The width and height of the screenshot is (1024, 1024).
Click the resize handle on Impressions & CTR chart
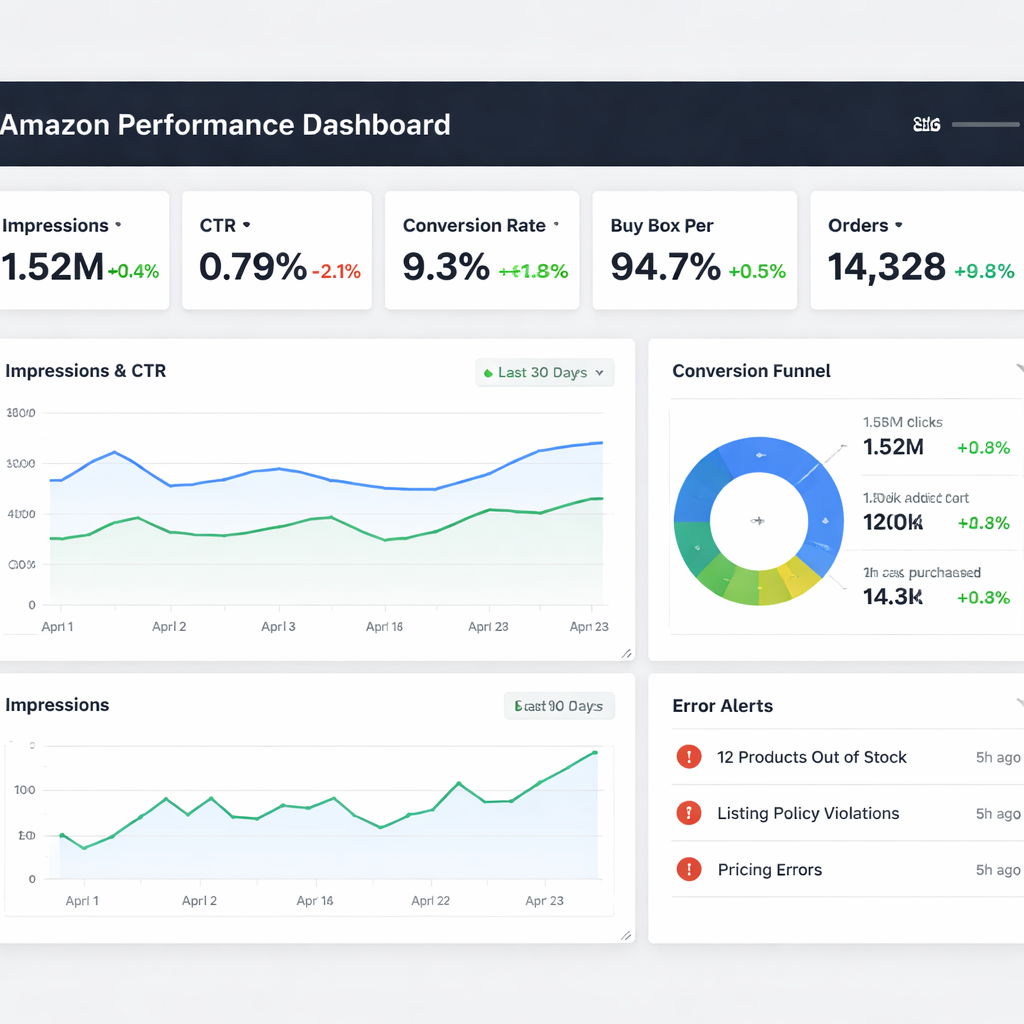627,654
